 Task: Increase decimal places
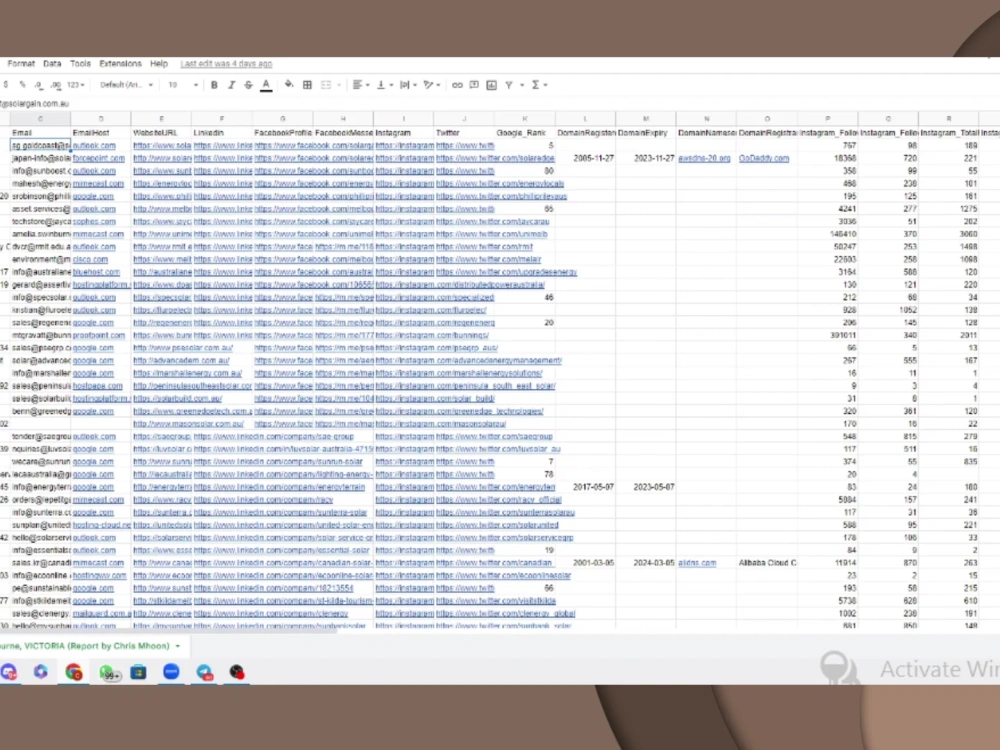point(56,85)
